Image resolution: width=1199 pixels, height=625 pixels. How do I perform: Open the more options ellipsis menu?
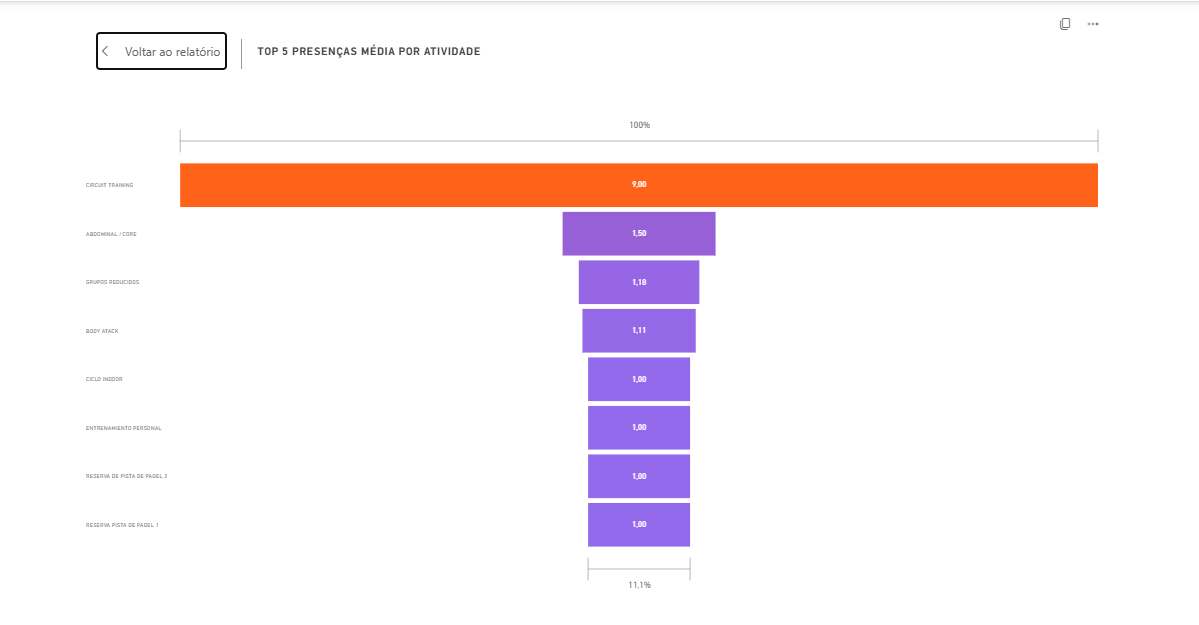tap(1093, 24)
